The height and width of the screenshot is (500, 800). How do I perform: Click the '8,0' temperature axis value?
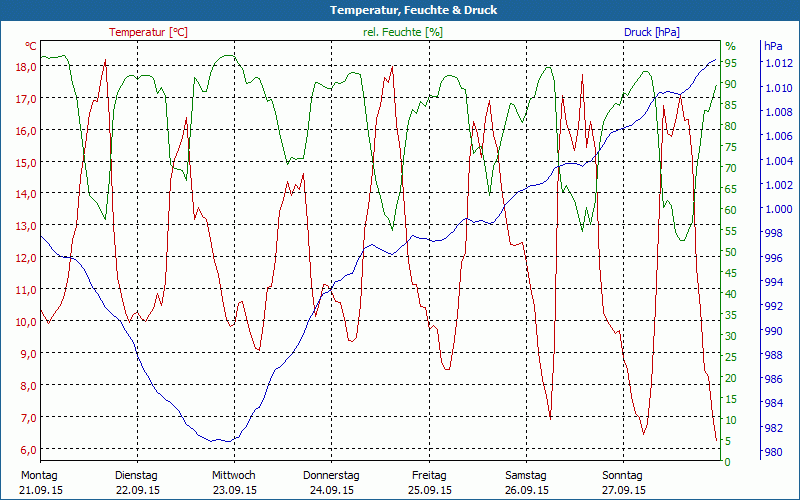coord(29,386)
